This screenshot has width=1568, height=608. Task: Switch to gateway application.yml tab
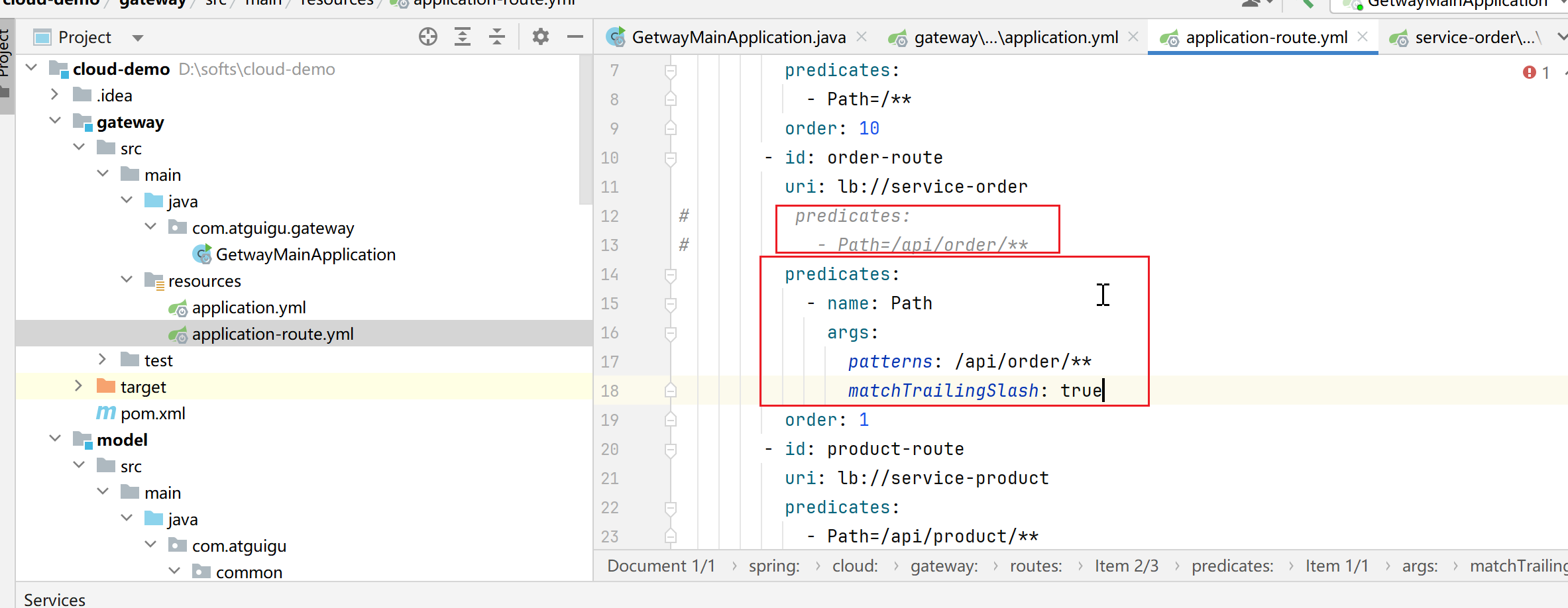pos(1015,37)
